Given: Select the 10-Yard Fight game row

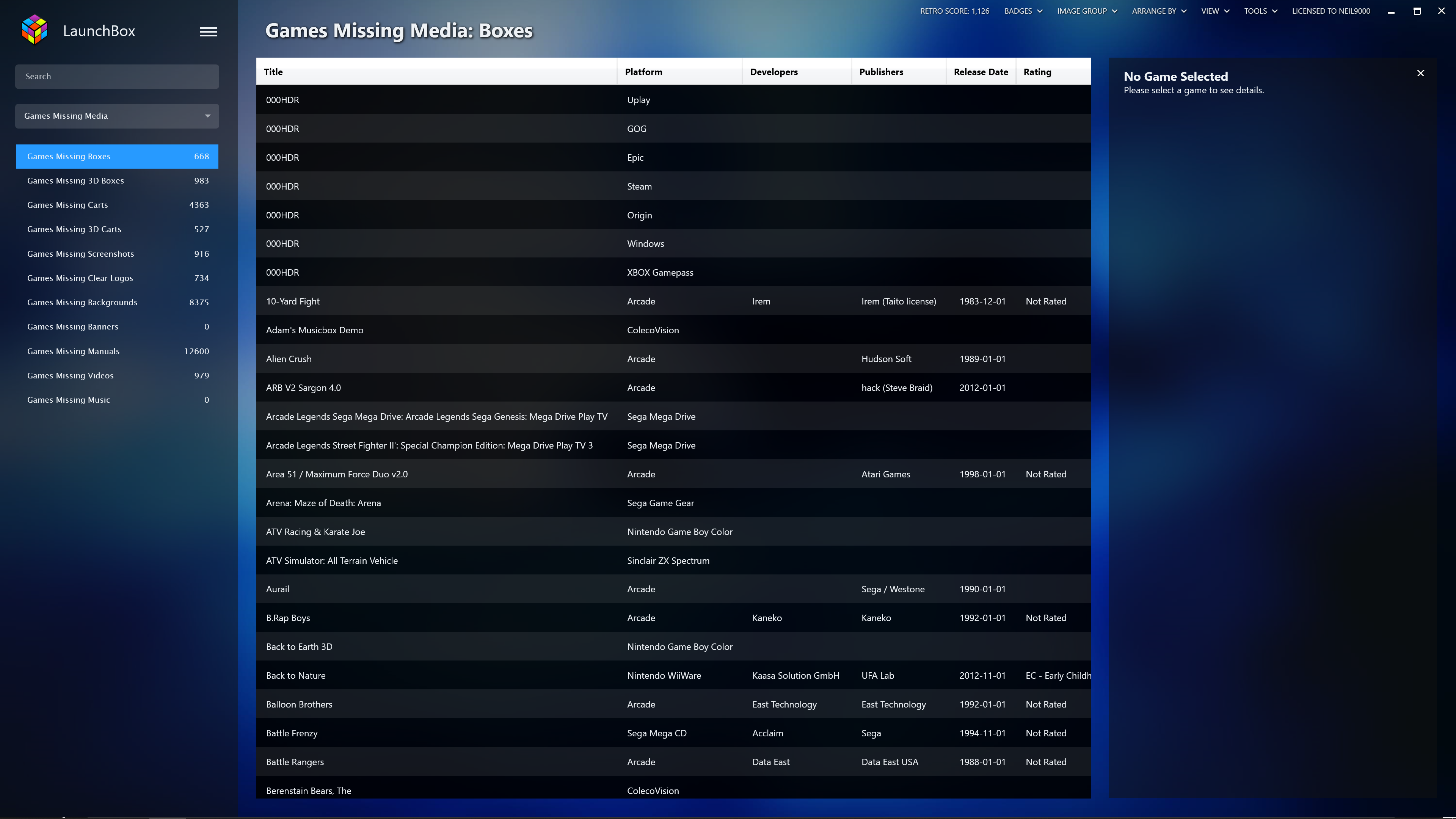Looking at the screenshot, I should [x=673, y=301].
